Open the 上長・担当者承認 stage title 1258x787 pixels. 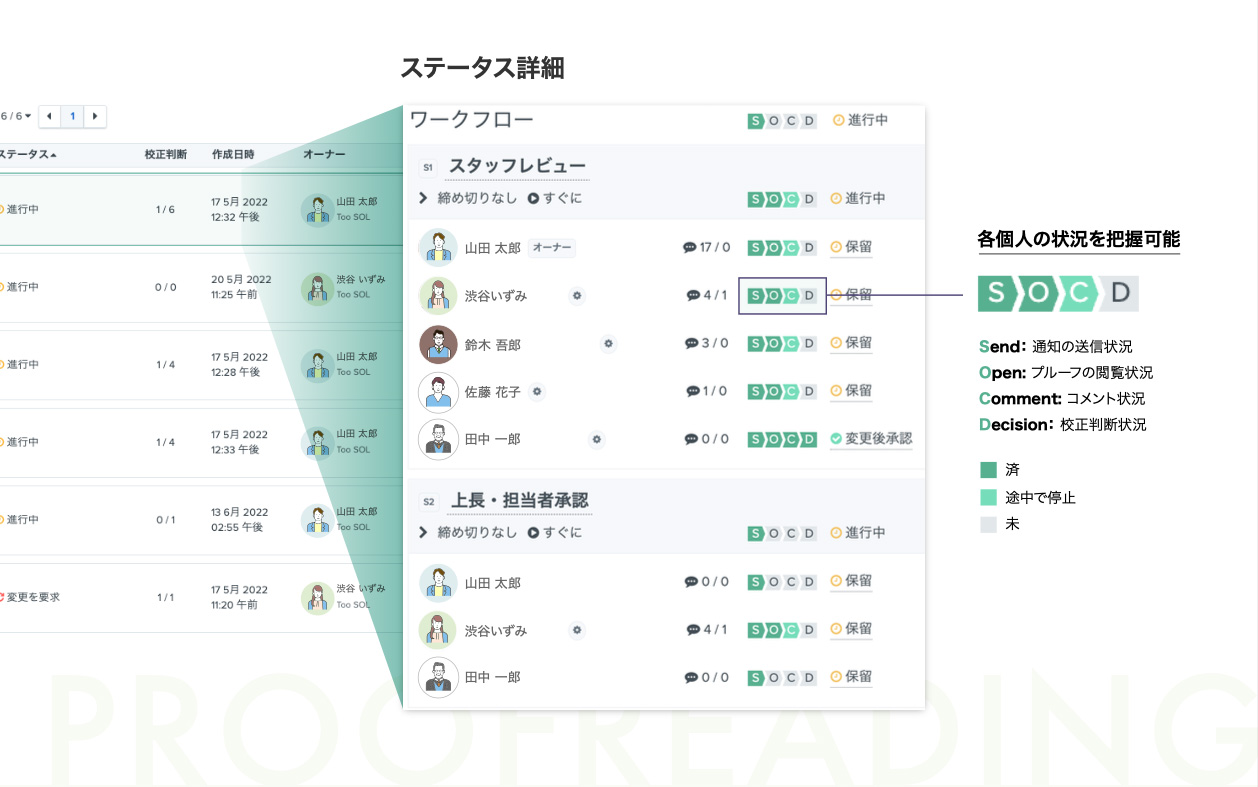[518, 500]
